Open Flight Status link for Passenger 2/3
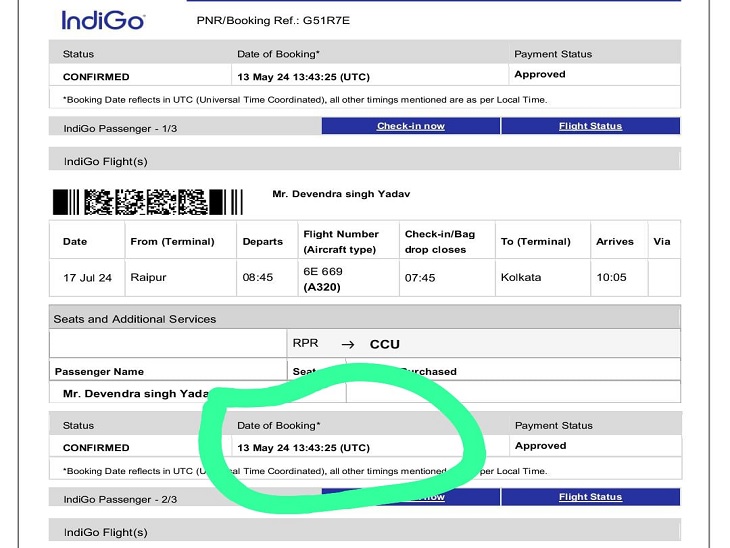The width and height of the screenshot is (730, 548). (x=590, y=497)
